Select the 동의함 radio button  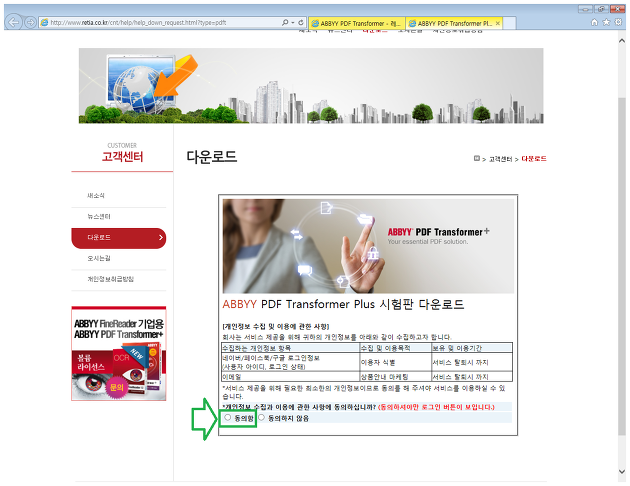pyautogui.click(x=228, y=417)
